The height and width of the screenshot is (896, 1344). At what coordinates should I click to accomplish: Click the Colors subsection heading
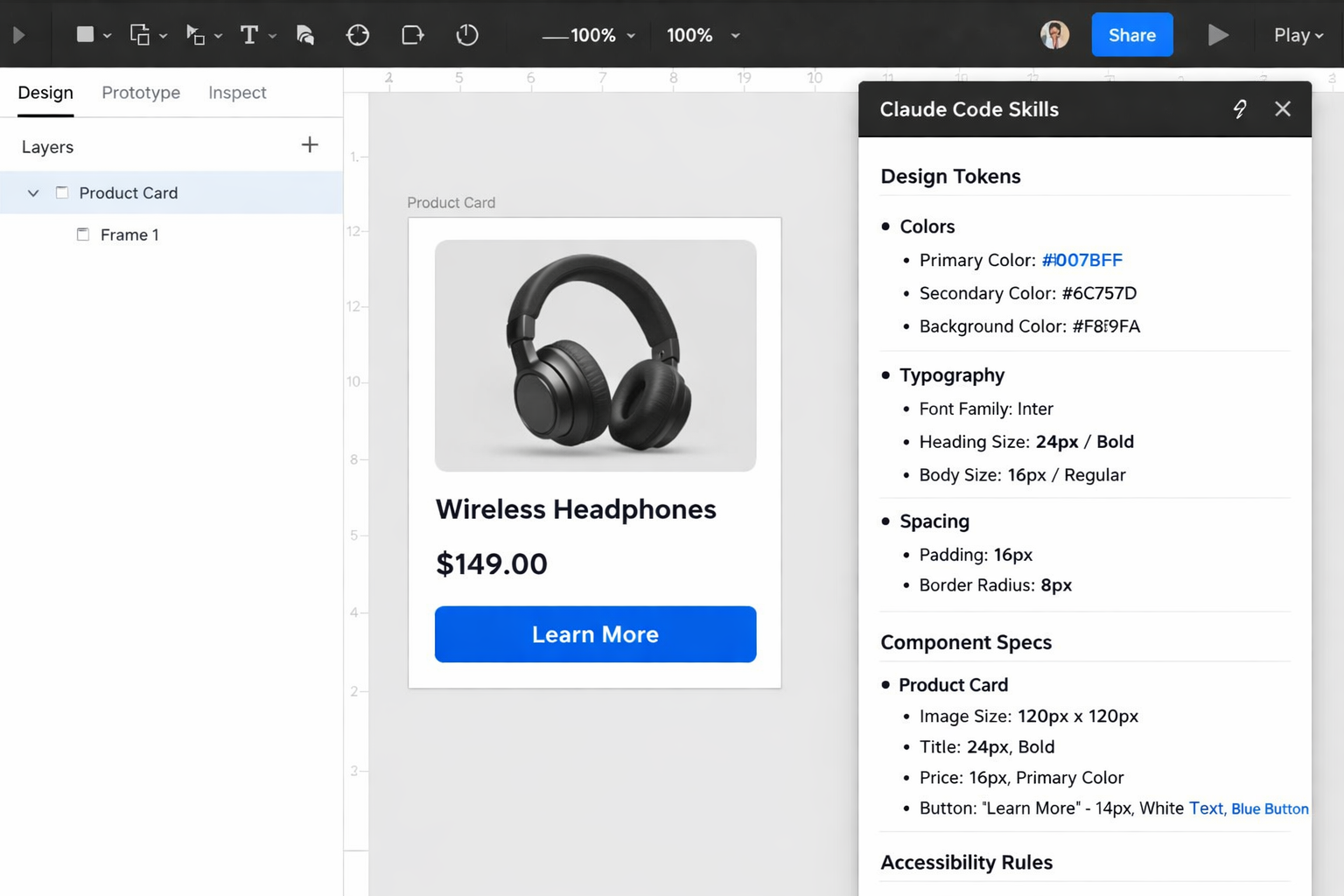coord(927,227)
